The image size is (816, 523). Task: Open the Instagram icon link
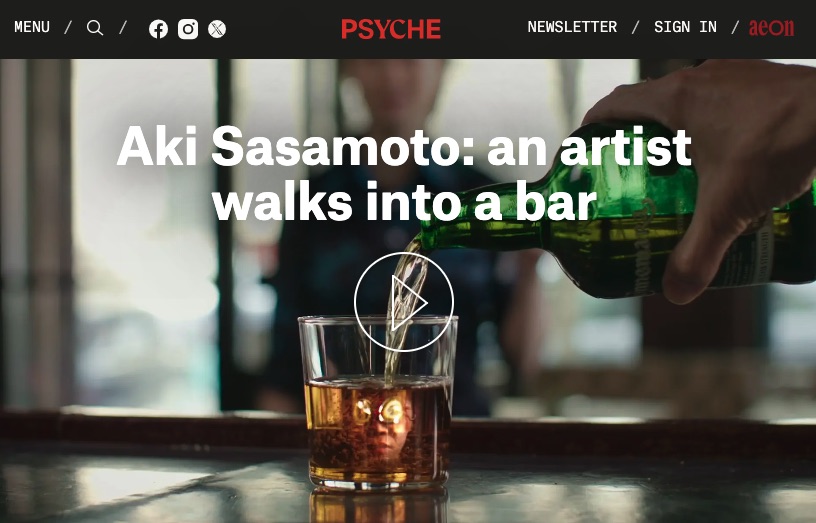click(x=188, y=29)
